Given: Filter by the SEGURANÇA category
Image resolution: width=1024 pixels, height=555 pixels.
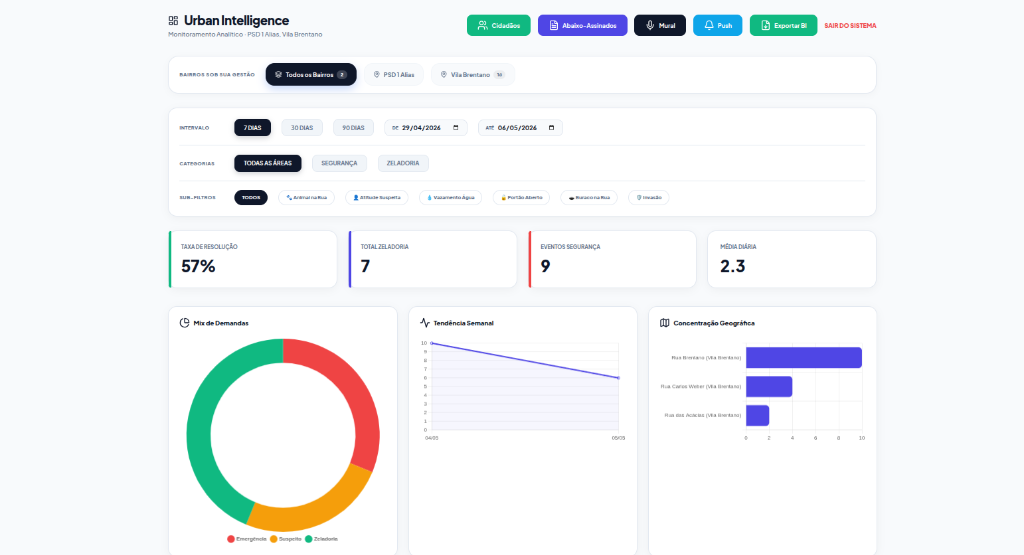Looking at the screenshot, I should click(x=339, y=163).
